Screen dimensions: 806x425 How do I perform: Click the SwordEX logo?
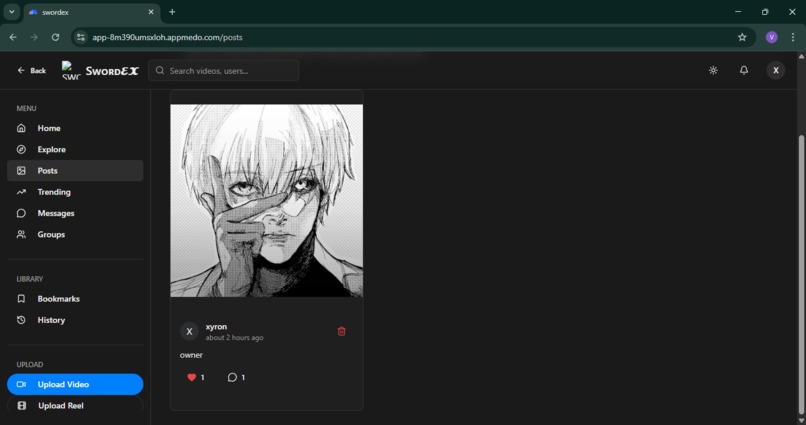coord(100,70)
